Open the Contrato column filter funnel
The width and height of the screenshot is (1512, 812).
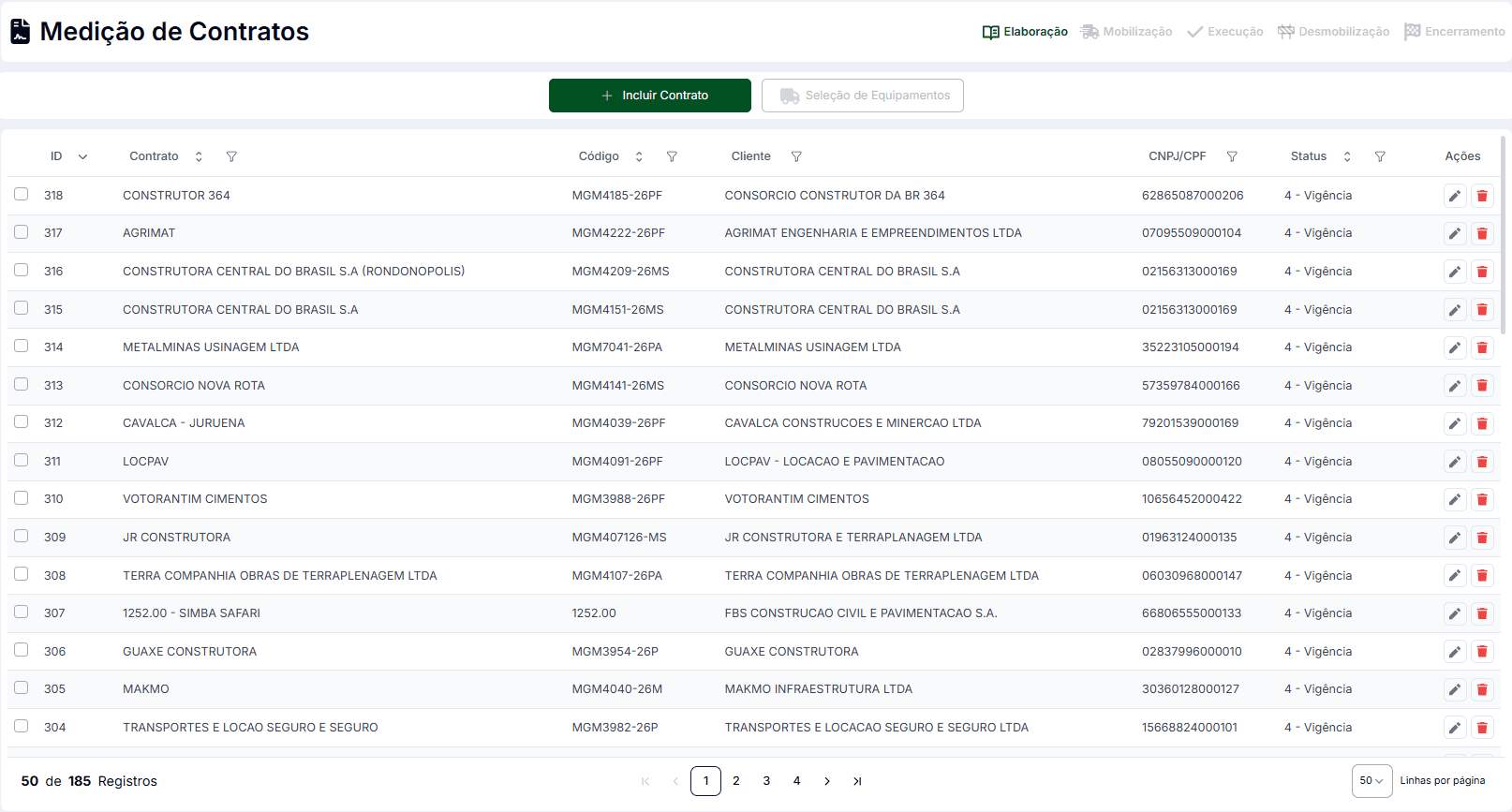coord(231,156)
